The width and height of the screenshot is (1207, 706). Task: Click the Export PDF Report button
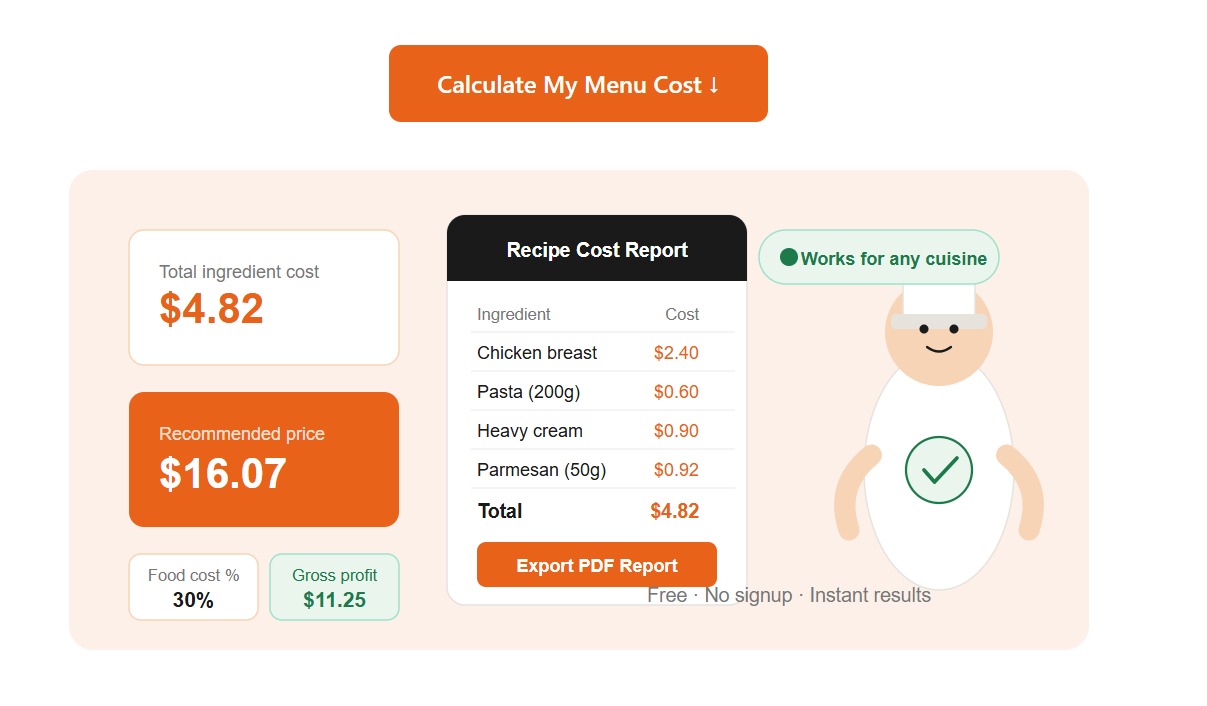coord(597,565)
